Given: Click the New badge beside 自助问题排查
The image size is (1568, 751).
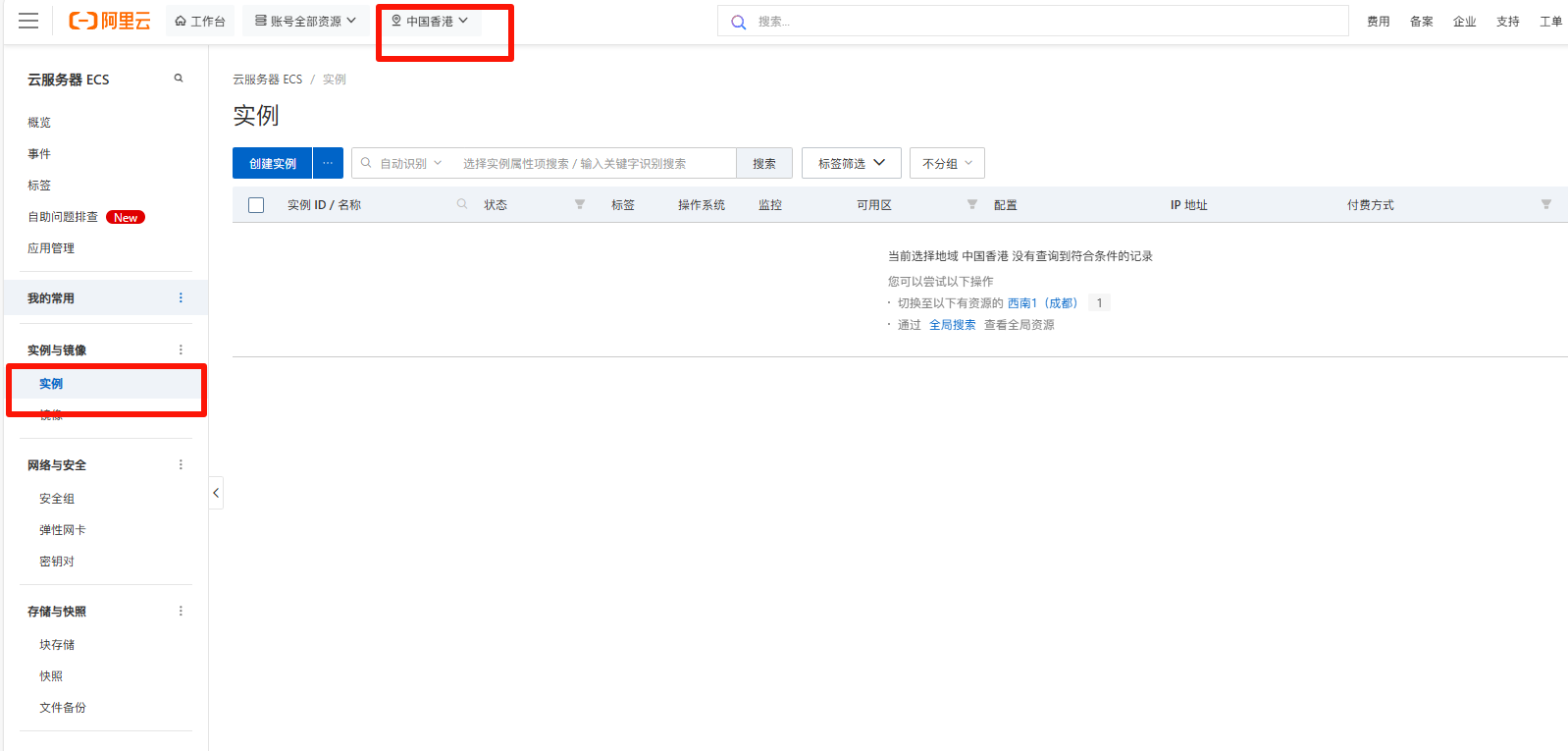Looking at the screenshot, I should (x=126, y=218).
